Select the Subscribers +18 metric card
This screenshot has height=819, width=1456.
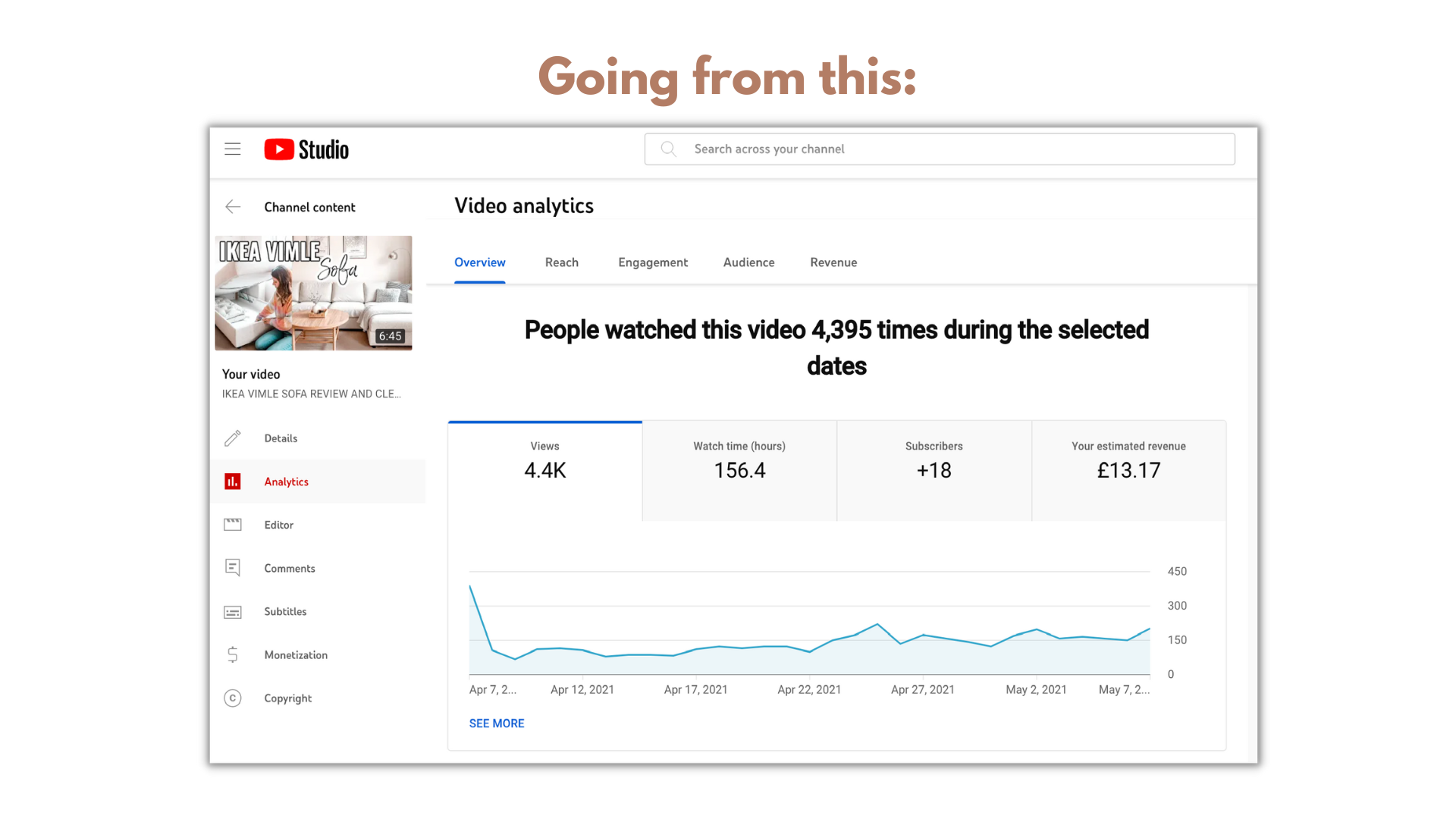[934, 471]
